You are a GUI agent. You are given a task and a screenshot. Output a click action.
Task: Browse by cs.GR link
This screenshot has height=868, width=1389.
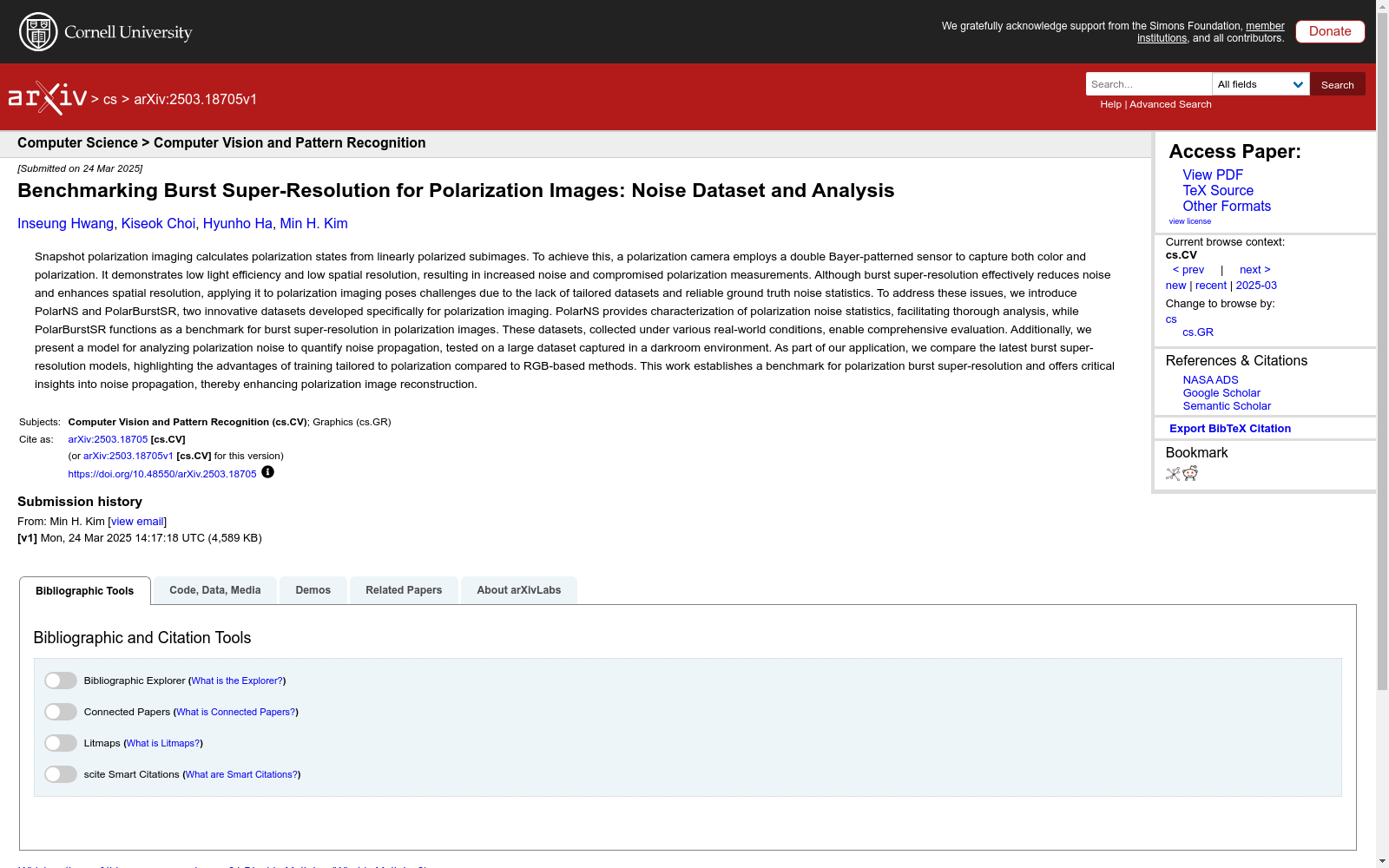(1198, 332)
